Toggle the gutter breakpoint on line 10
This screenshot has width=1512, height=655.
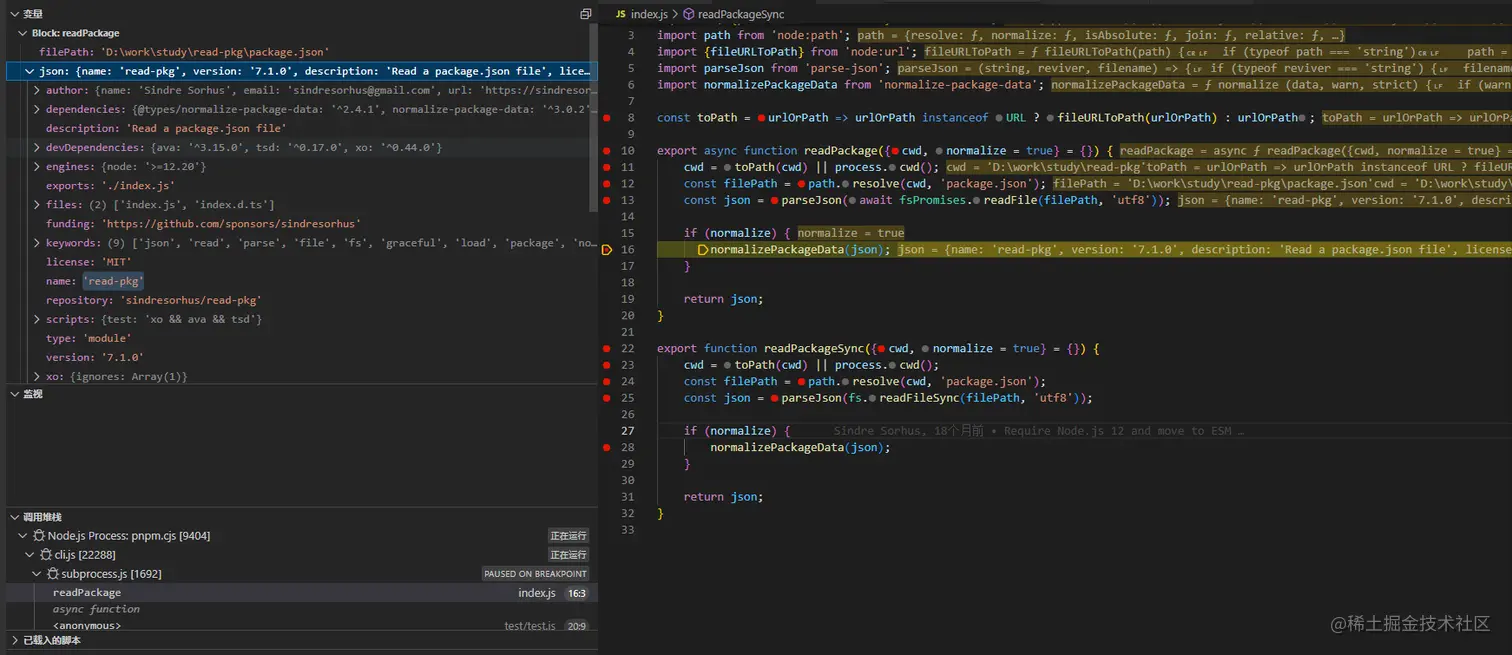click(x=606, y=151)
